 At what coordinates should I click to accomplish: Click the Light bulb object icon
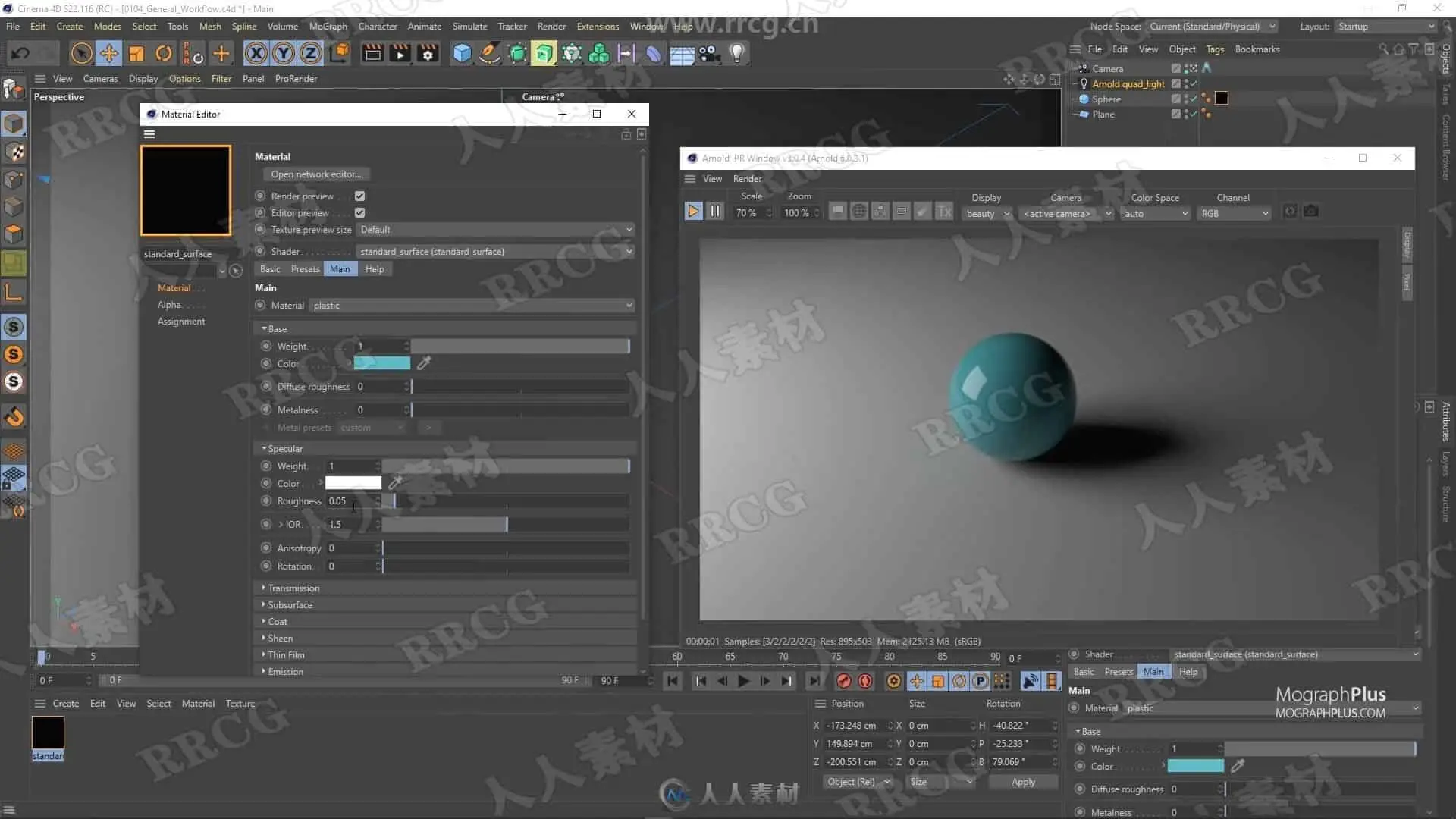point(736,53)
